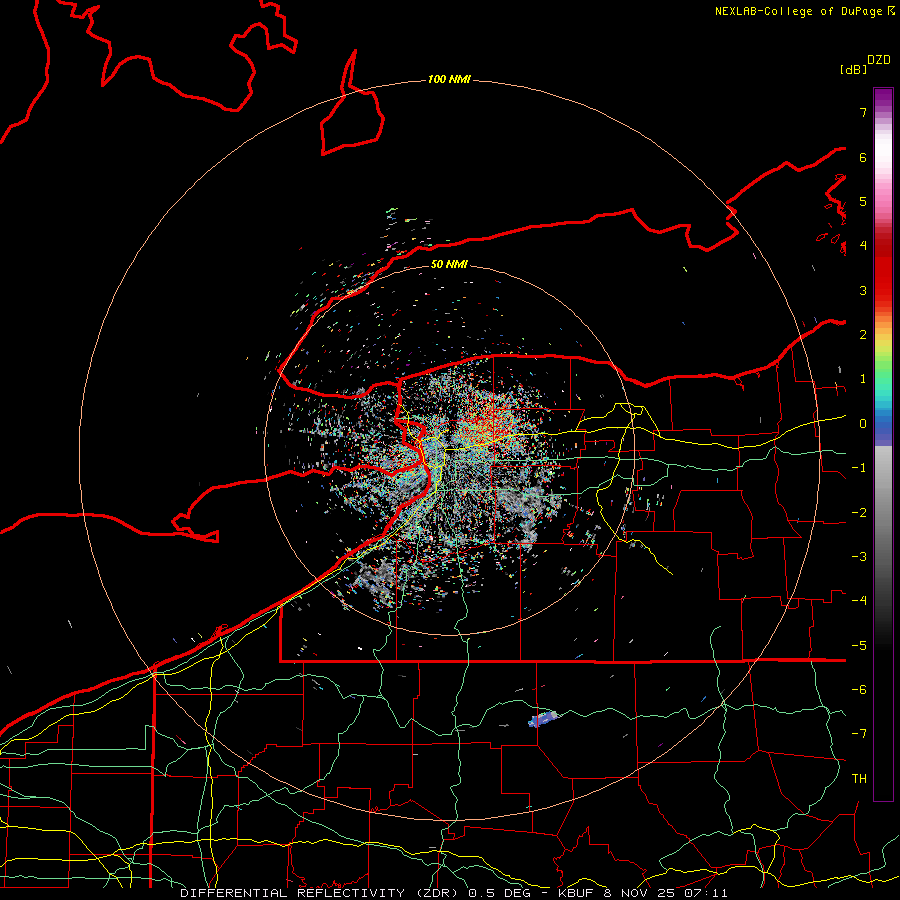
Task: Click the 3 dB tick label
Action: [x=863, y=290]
